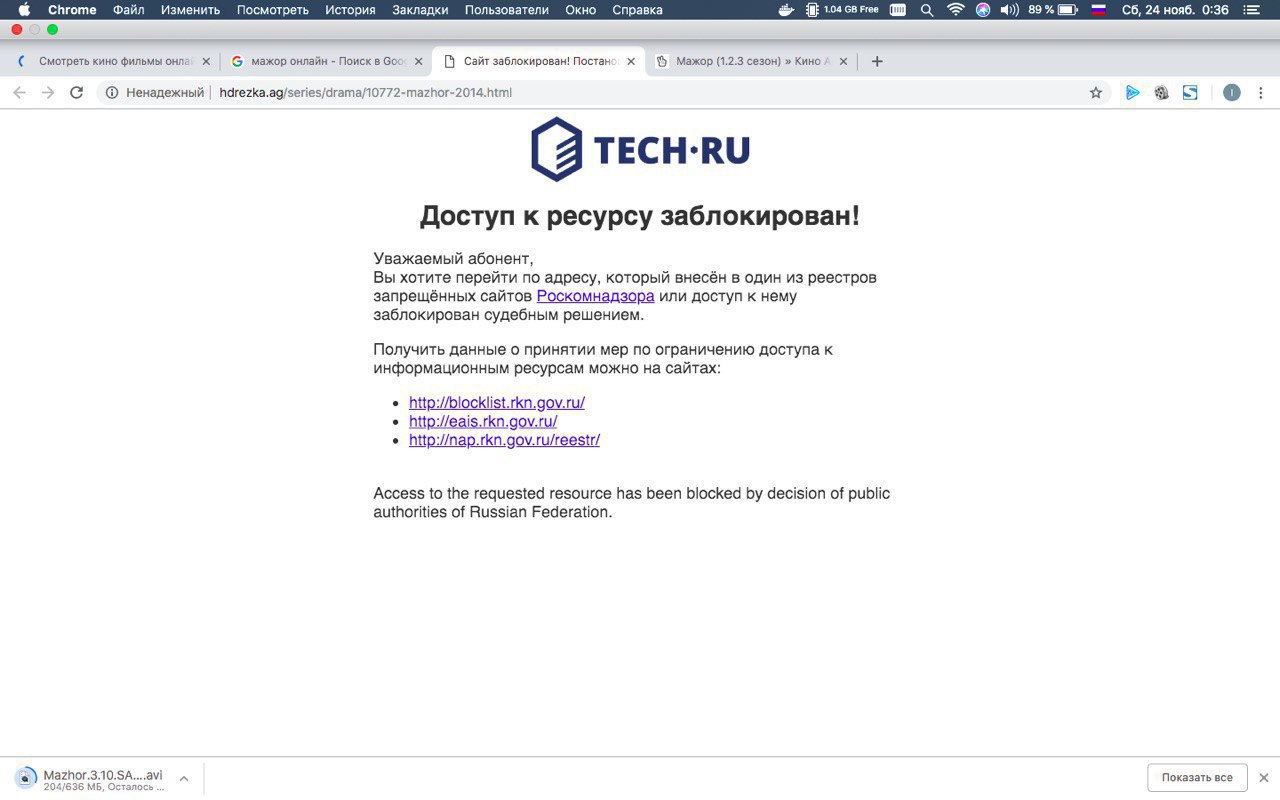
Task: Open the 'Справка' menu
Action: click(x=637, y=10)
